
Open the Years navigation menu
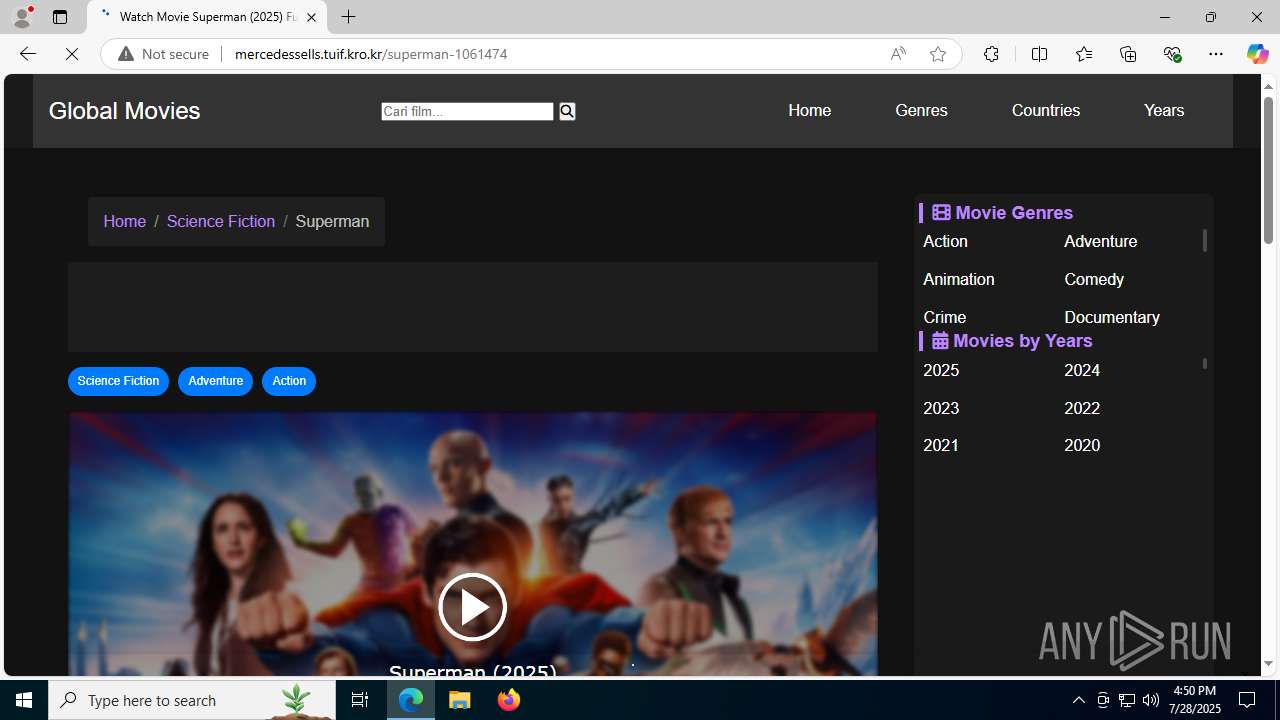pos(1164,110)
